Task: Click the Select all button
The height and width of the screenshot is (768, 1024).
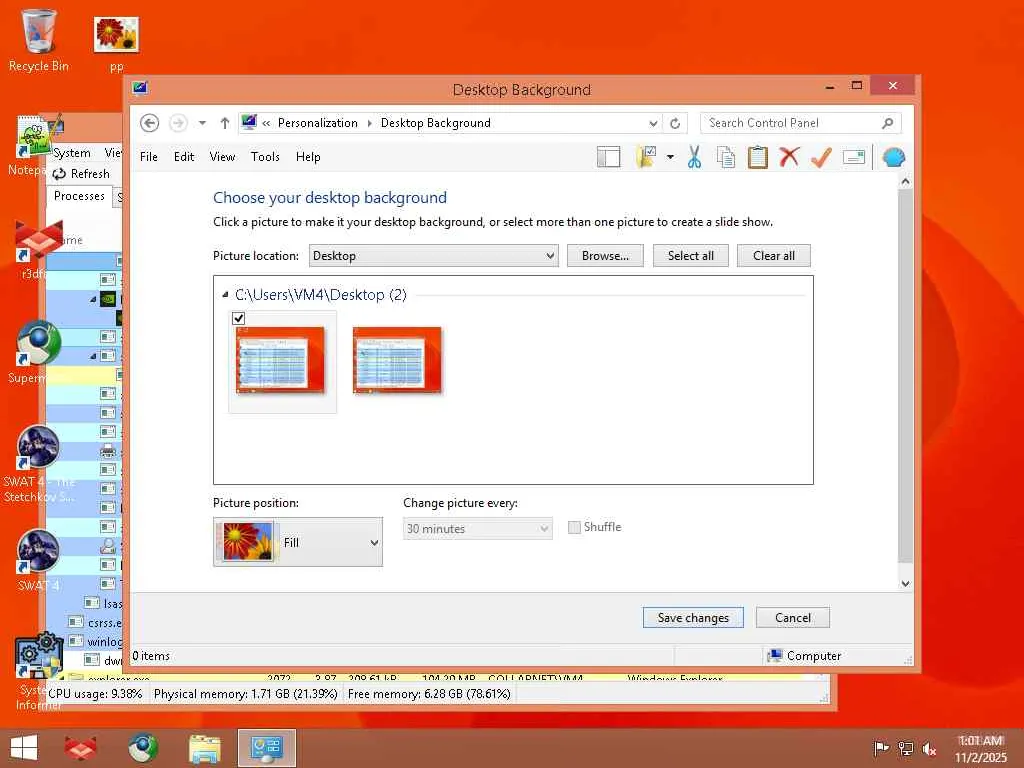Action: [690, 255]
